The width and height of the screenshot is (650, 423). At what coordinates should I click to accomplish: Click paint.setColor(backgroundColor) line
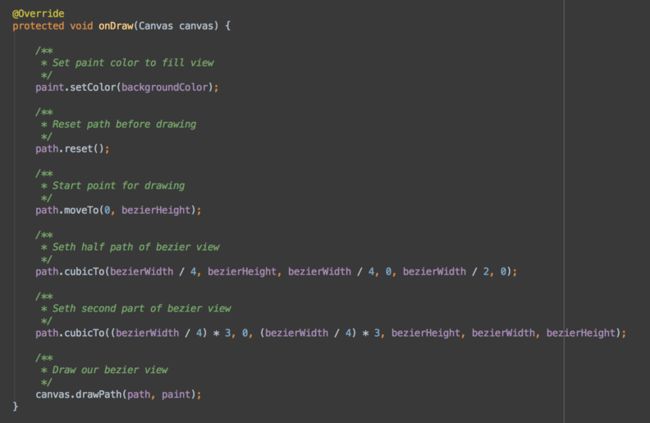pyautogui.click(x=127, y=88)
